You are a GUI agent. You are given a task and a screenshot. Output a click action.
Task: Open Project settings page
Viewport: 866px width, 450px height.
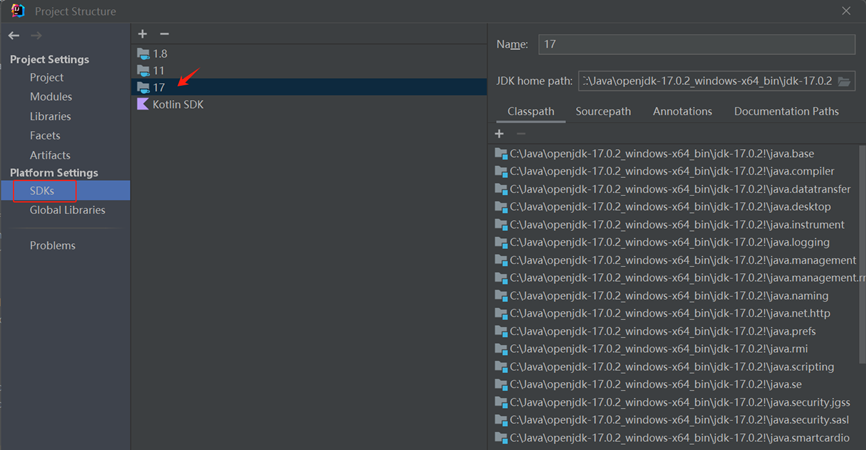[46, 78]
